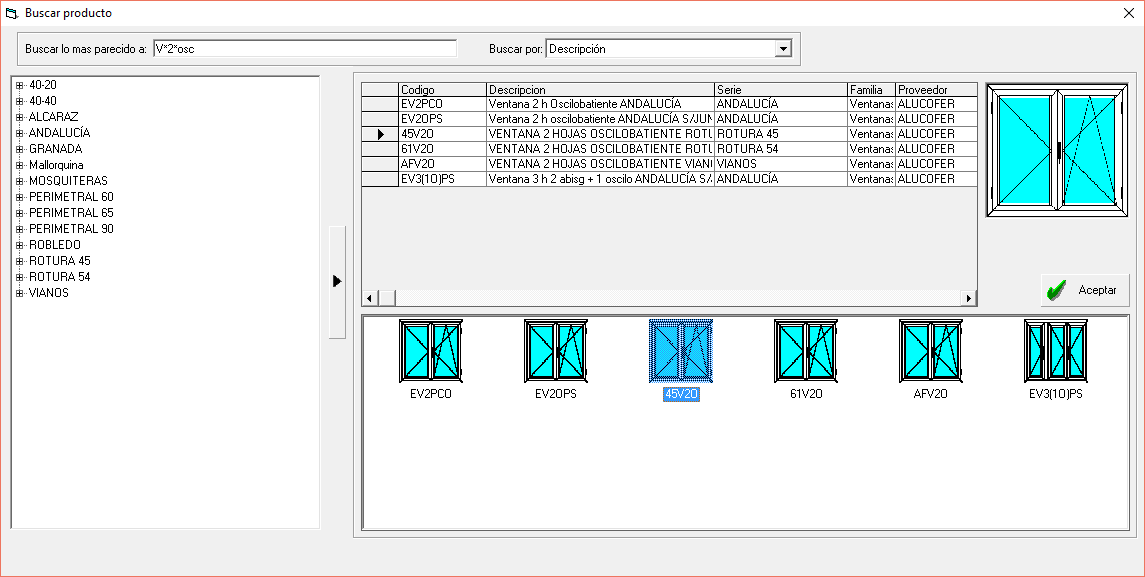Viewport: 1145px width, 577px height.
Task: Select VIANOS in the series tree
Action: click(x=49, y=293)
